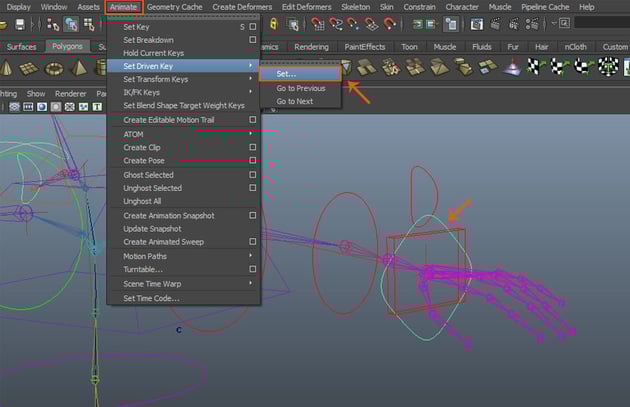The height and width of the screenshot is (407, 630).
Task: Click the cylindrical mapping checkerboard shelf icon
Action: click(x=559, y=67)
